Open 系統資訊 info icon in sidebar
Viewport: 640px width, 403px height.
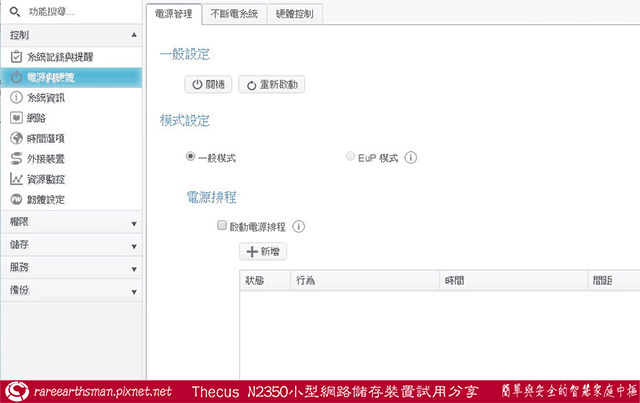pyautogui.click(x=16, y=97)
